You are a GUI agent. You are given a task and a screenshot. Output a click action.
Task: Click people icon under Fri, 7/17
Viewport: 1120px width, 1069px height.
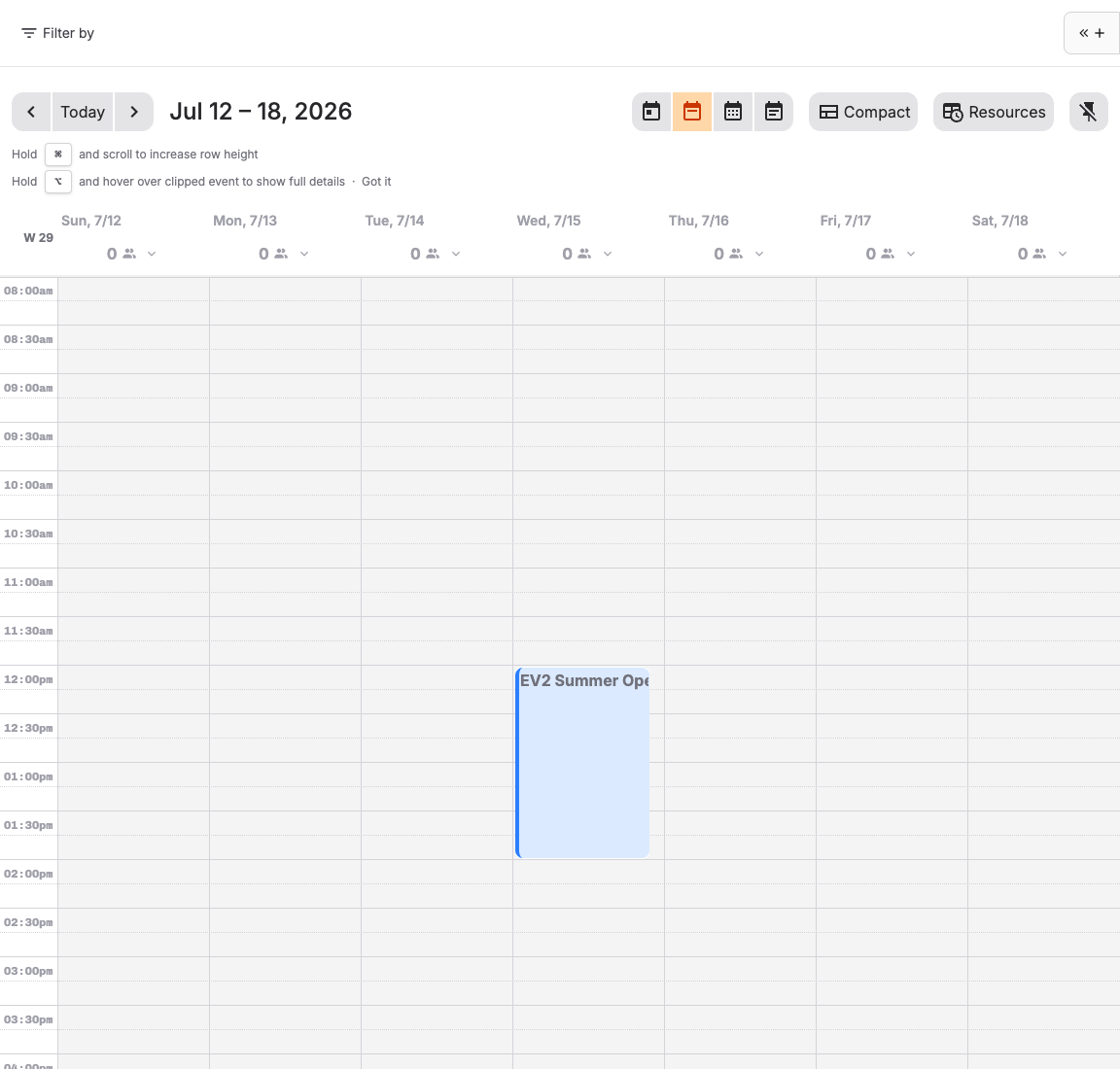[x=888, y=254]
